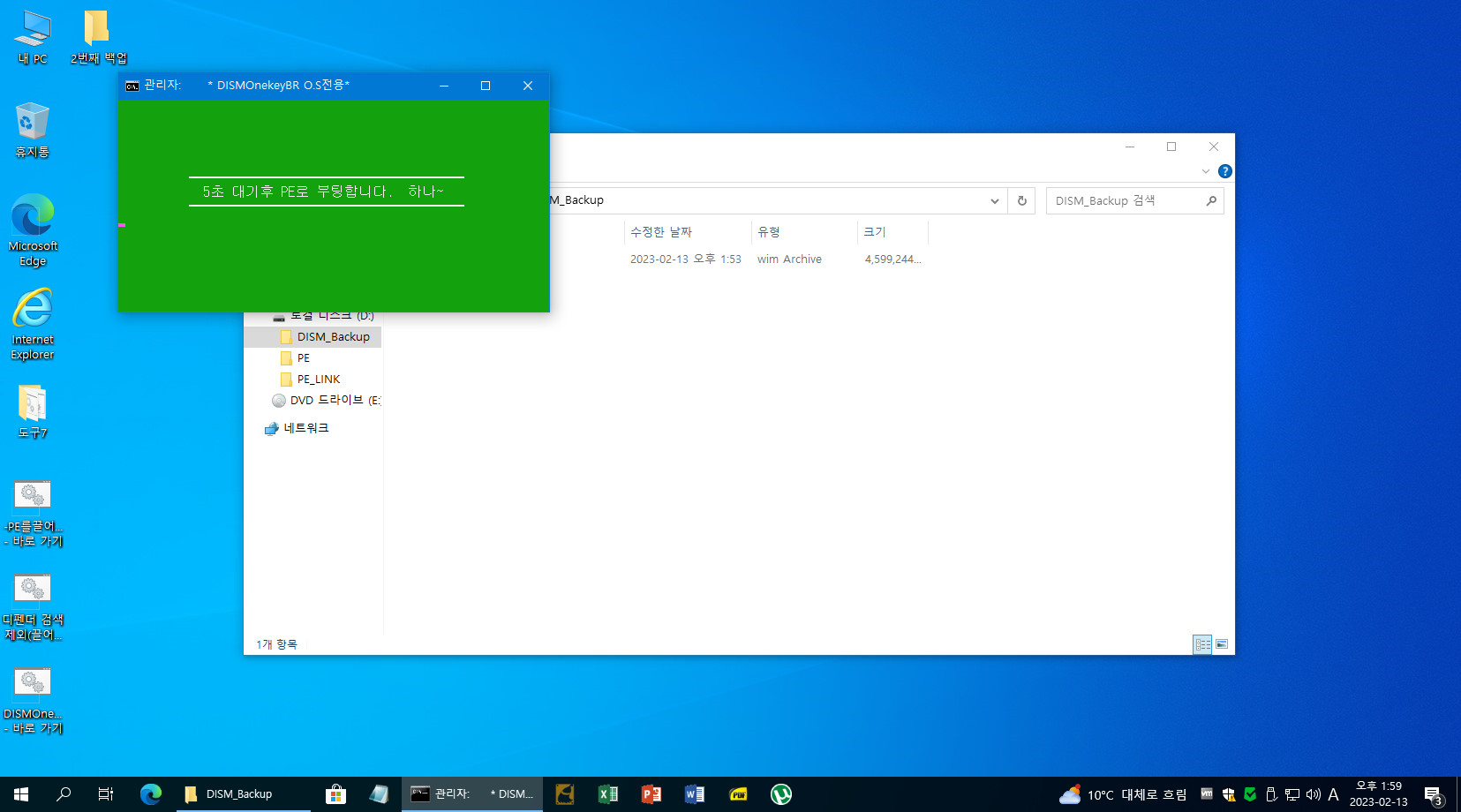Viewport: 1461px width, 812px height.
Task: Open the yellow PDF app on taskbar
Action: point(738,794)
